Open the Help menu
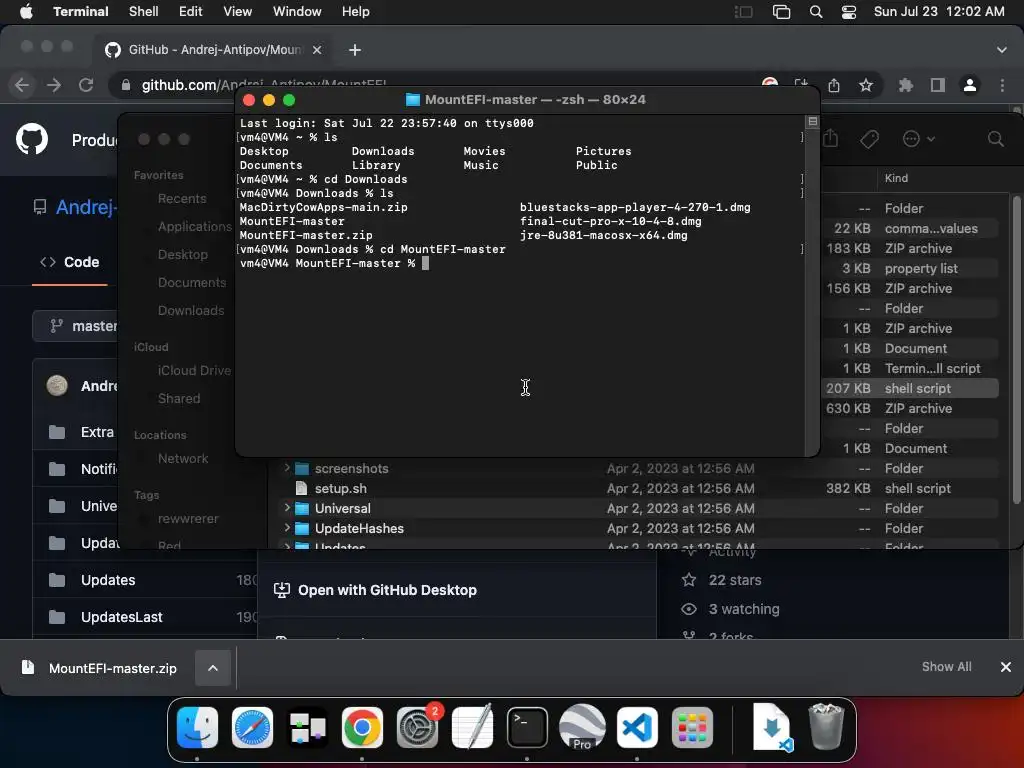This screenshot has width=1024, height=768. (355, 11)
